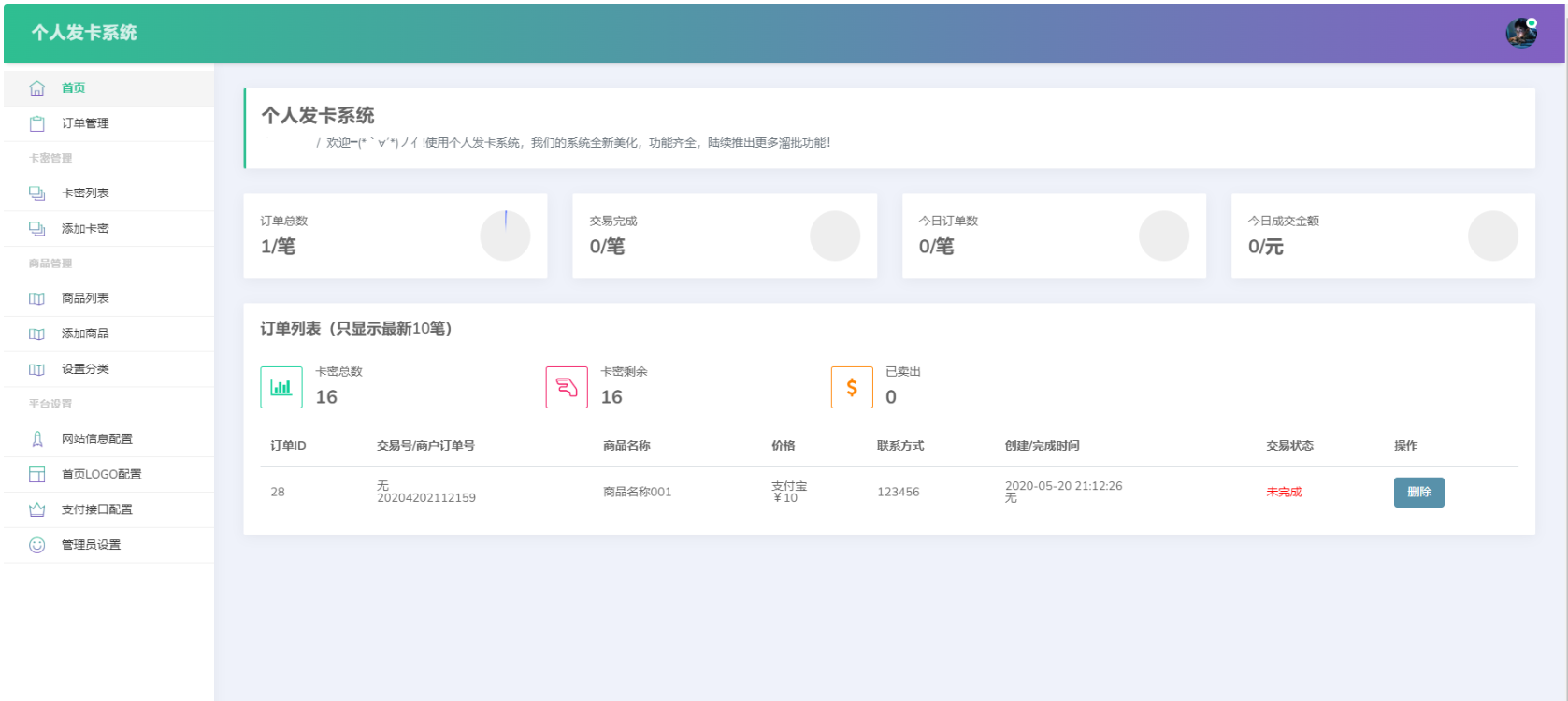Screen dimensions: 1568x701
Task: Click the 今日成交金额 progress circle
Action: pyautogui.click(x=1493, y=236)
